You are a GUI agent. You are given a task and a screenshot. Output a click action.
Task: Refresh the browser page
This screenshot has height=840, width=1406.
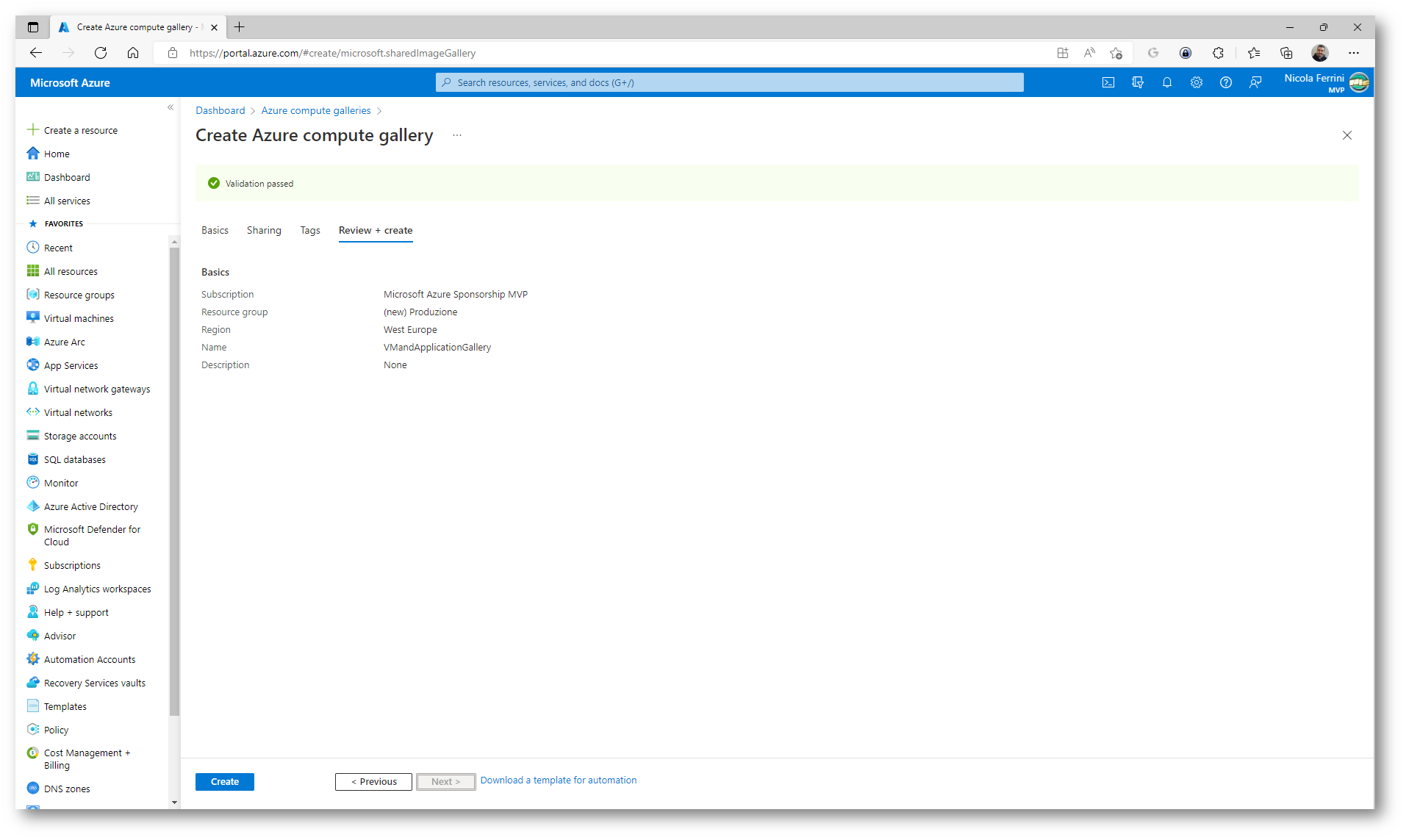click(x=101, y=53)
